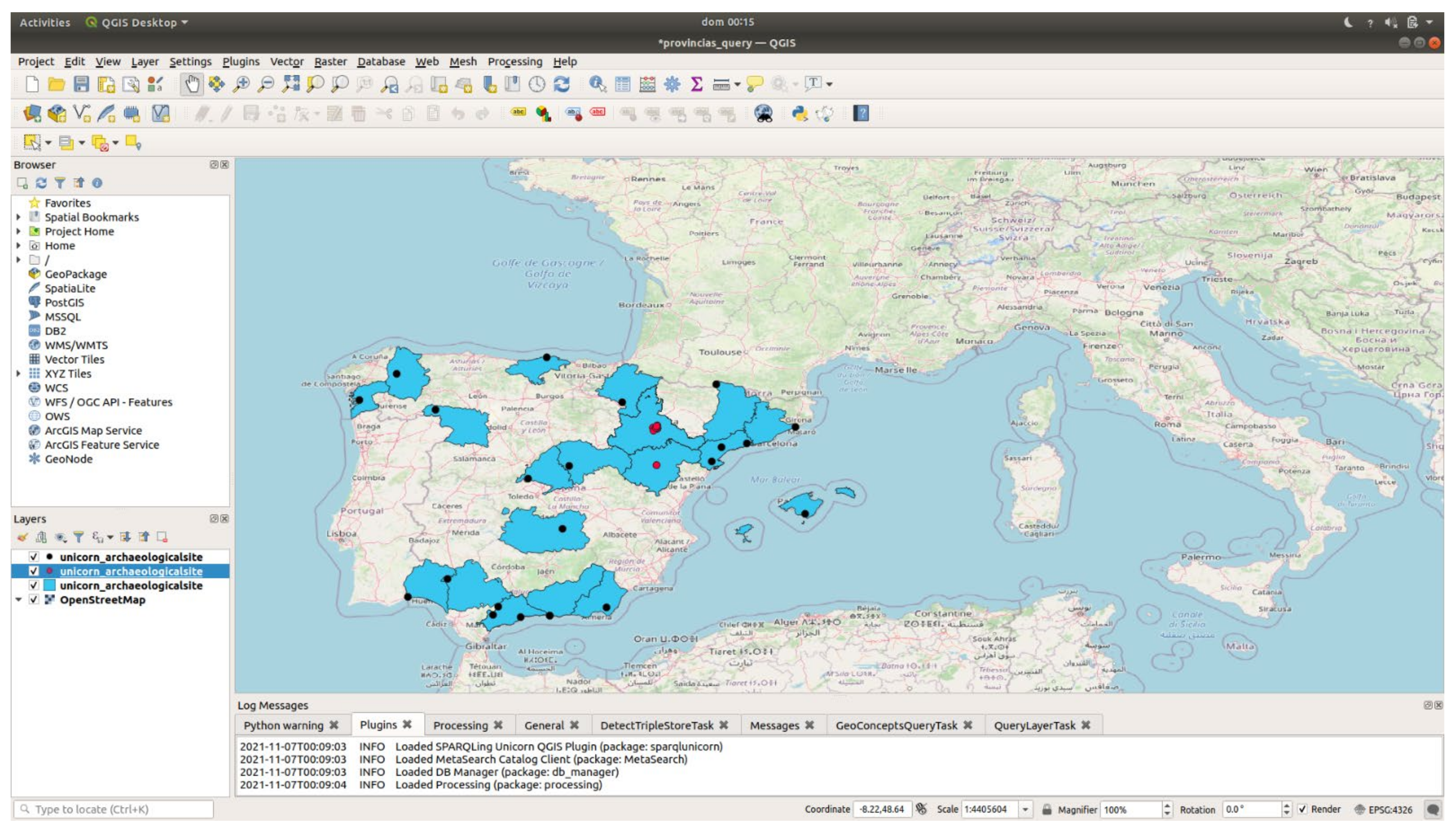Toggle the OpenStreetMap layer visibility checkbox
The height and width of the screenshot is (833, 1456).
coord(34,600)
